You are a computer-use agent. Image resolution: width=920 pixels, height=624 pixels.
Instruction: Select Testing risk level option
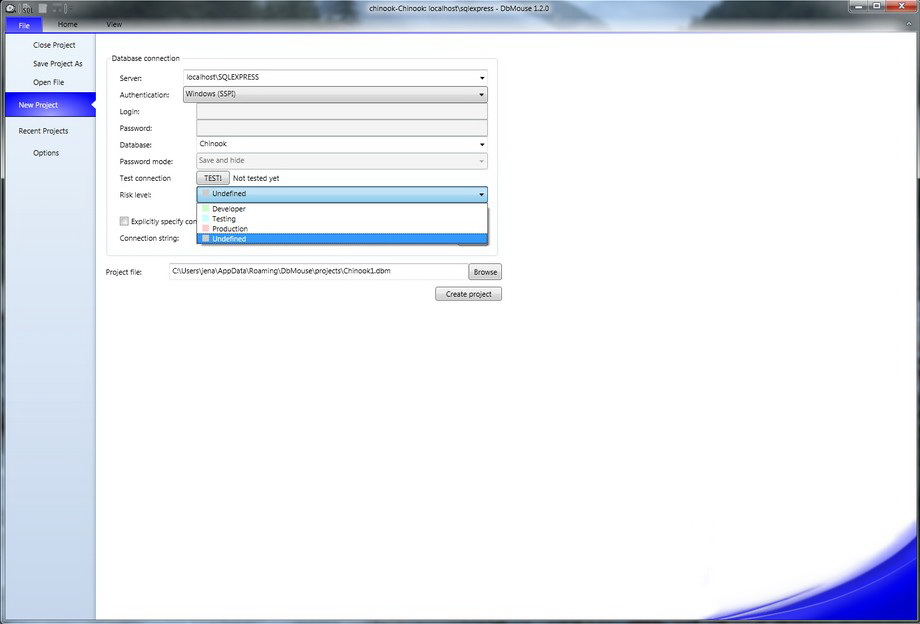click(341, 219)
